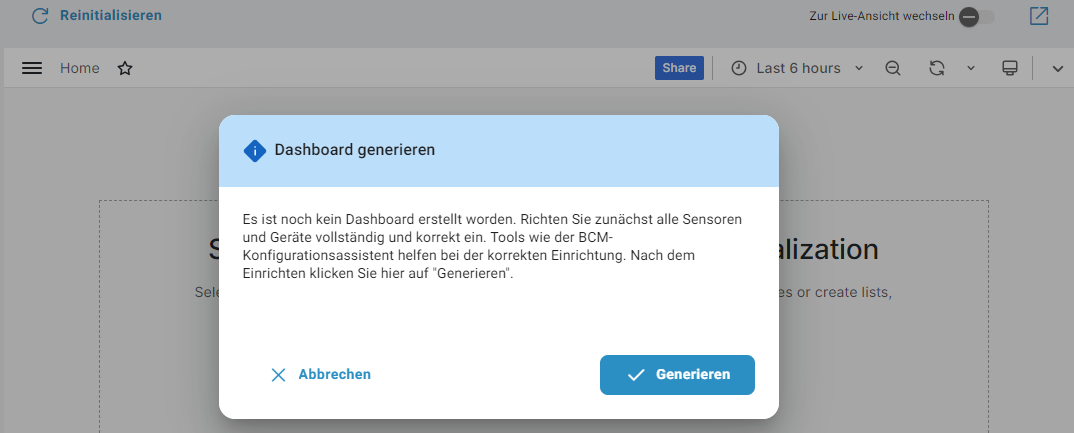Expand the chevron at far right of toolbar
The image size is (1074, 433).
(x=1058, y=68)
